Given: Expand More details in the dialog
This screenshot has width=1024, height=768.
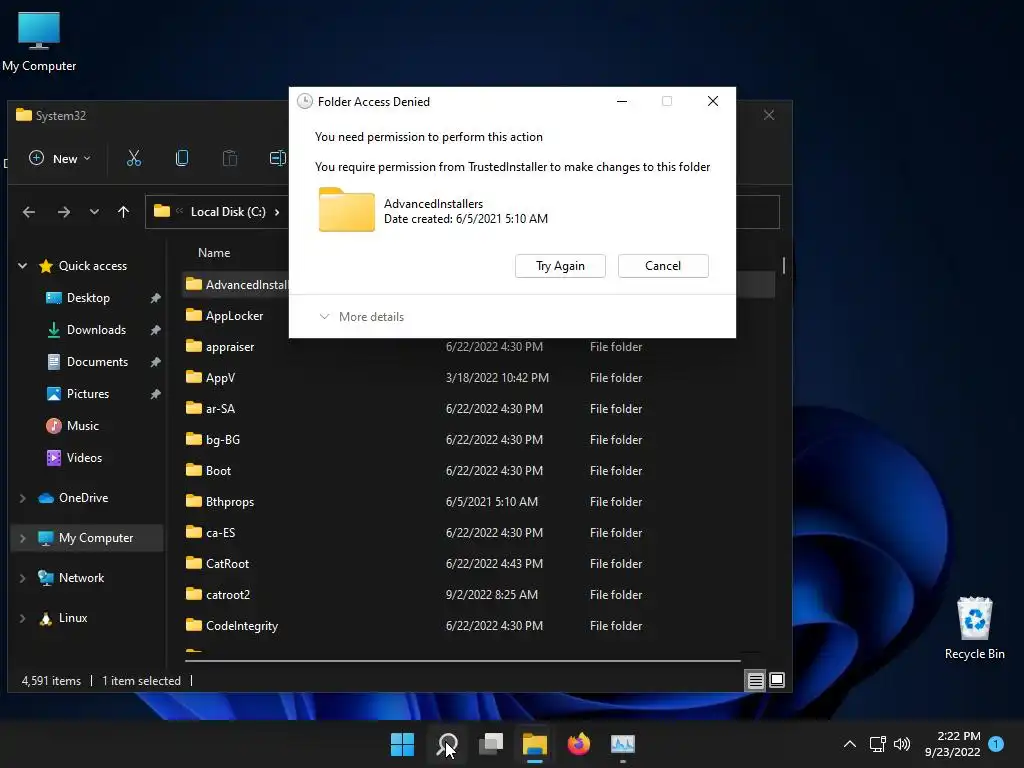Looking at the screenshot, I should tap(361, 317).
